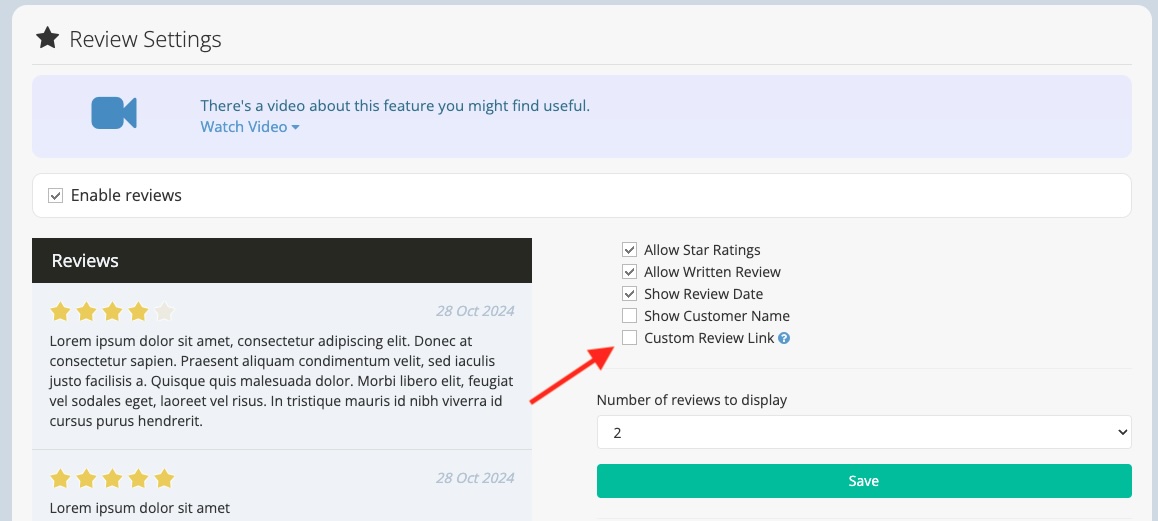The image size is (1158, 521).
Task: Click the third star of second review
Action: click(x=112, y=479)
